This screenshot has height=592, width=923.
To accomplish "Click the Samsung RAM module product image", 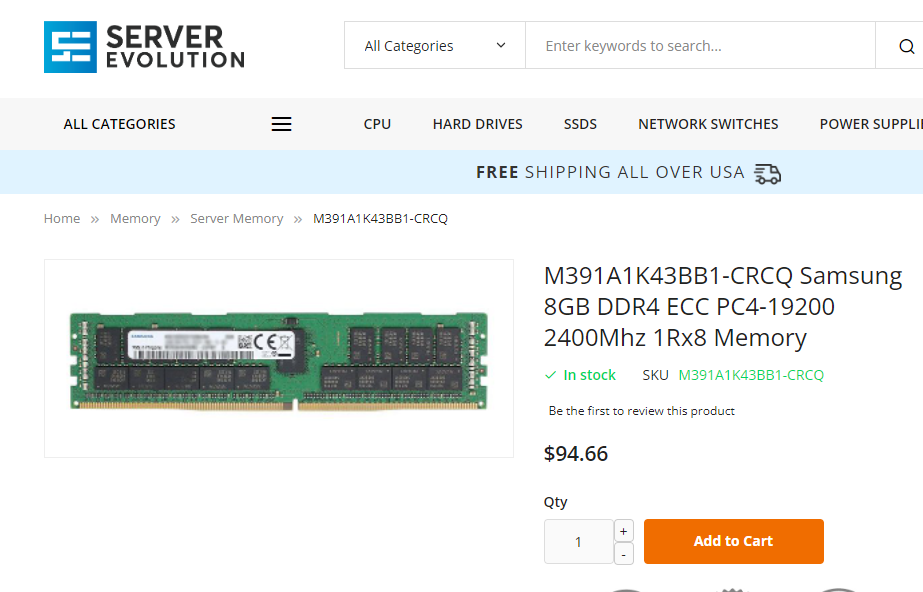I will click(x=279, y=360).
